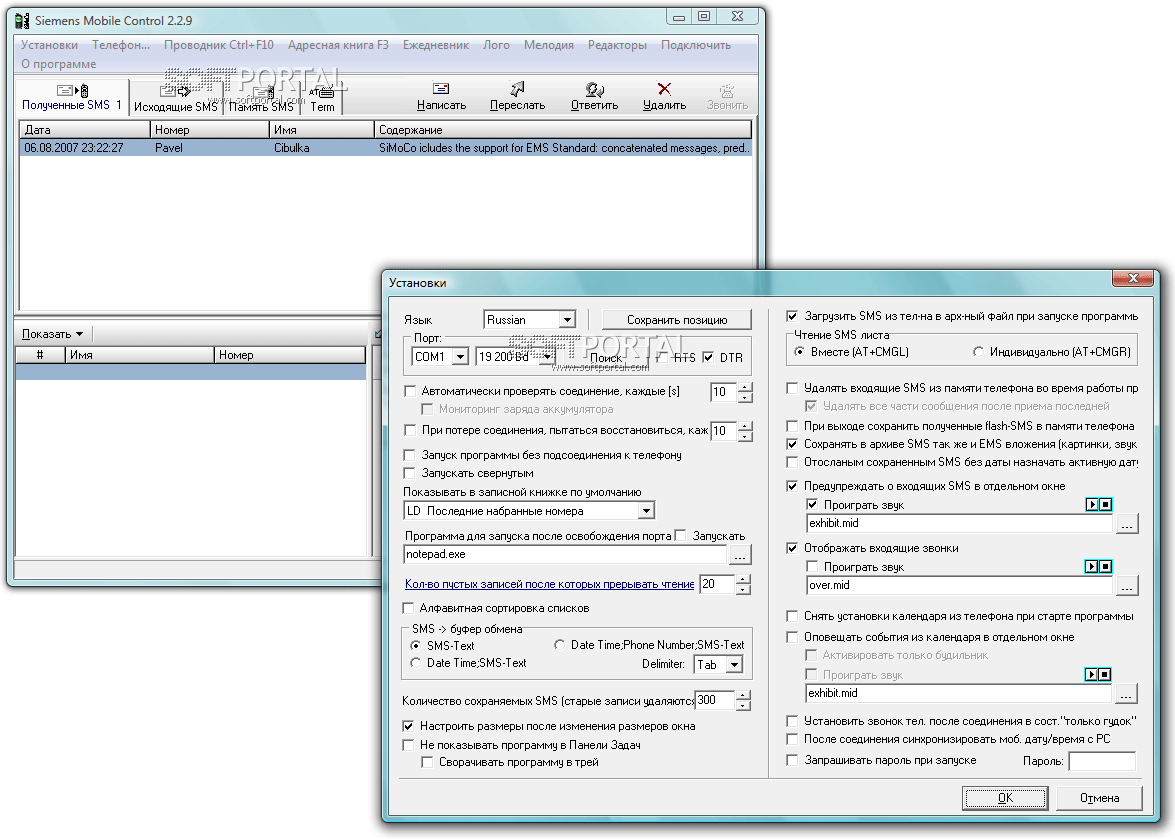Image resolution: width=1175 pixels, height=839 pixels.
Task: Browse for incoming SMS sound file
Action: 1127,524
